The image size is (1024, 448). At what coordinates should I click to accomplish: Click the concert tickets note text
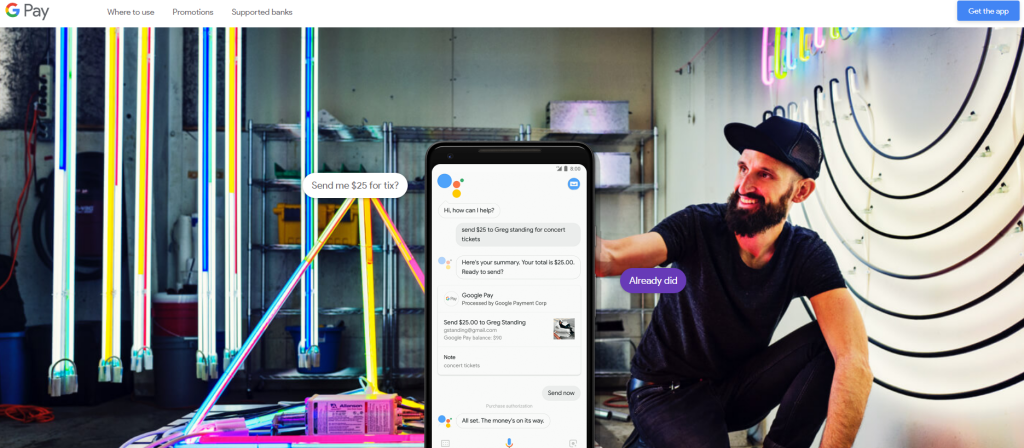(x=462, y=365)
